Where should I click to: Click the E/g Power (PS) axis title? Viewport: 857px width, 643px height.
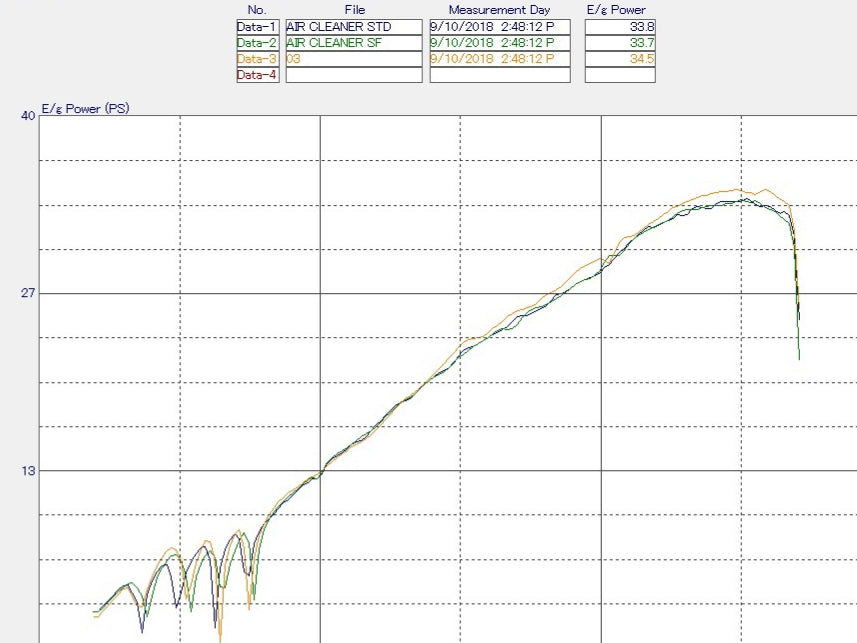point(85,108)
